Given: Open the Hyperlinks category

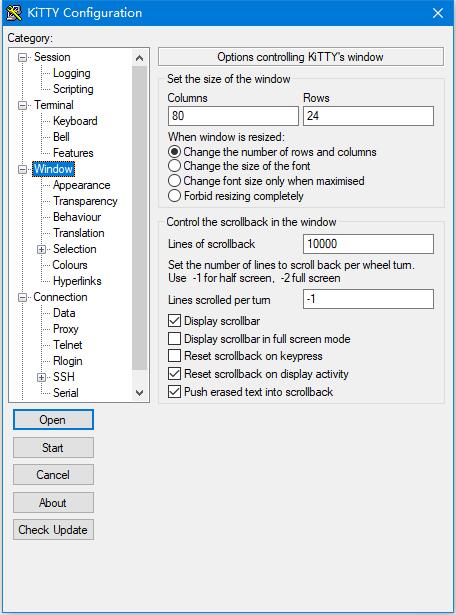Looking at the screenshot, I should point(77,281).
